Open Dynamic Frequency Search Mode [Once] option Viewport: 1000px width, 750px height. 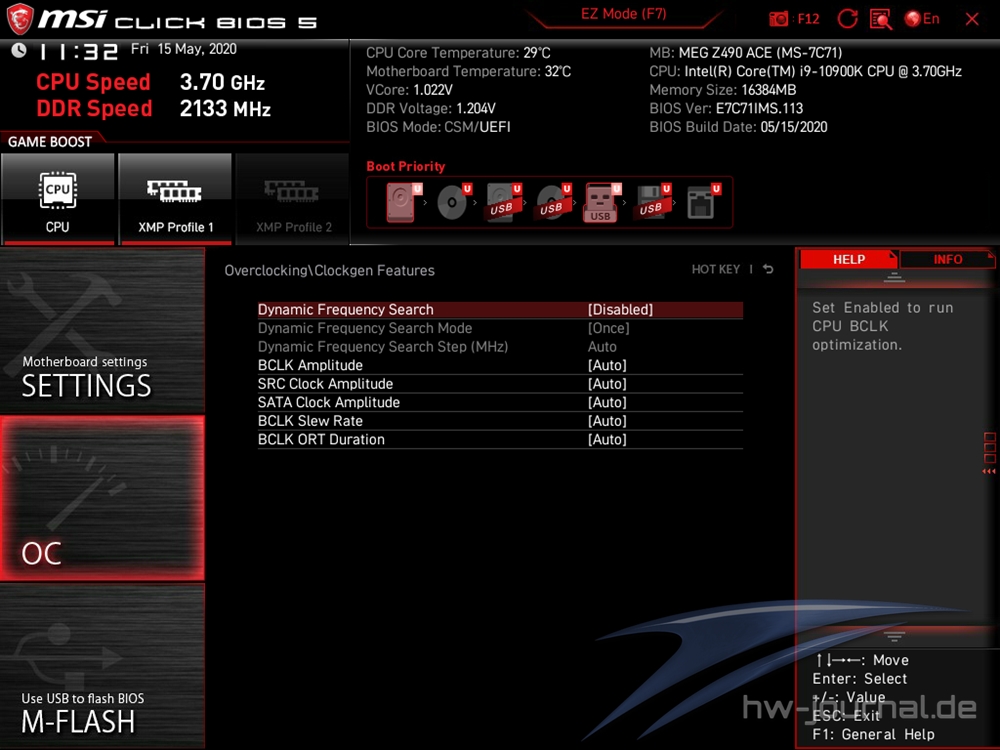point(500,328)
